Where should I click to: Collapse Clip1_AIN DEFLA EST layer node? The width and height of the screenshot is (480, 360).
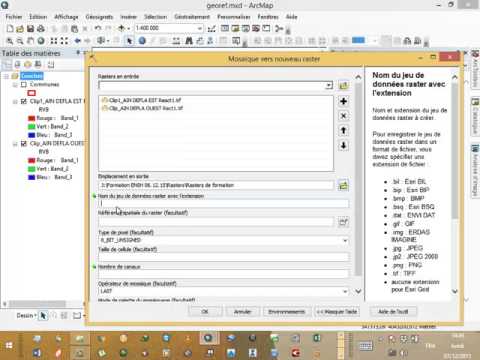(x=15, y=101)
